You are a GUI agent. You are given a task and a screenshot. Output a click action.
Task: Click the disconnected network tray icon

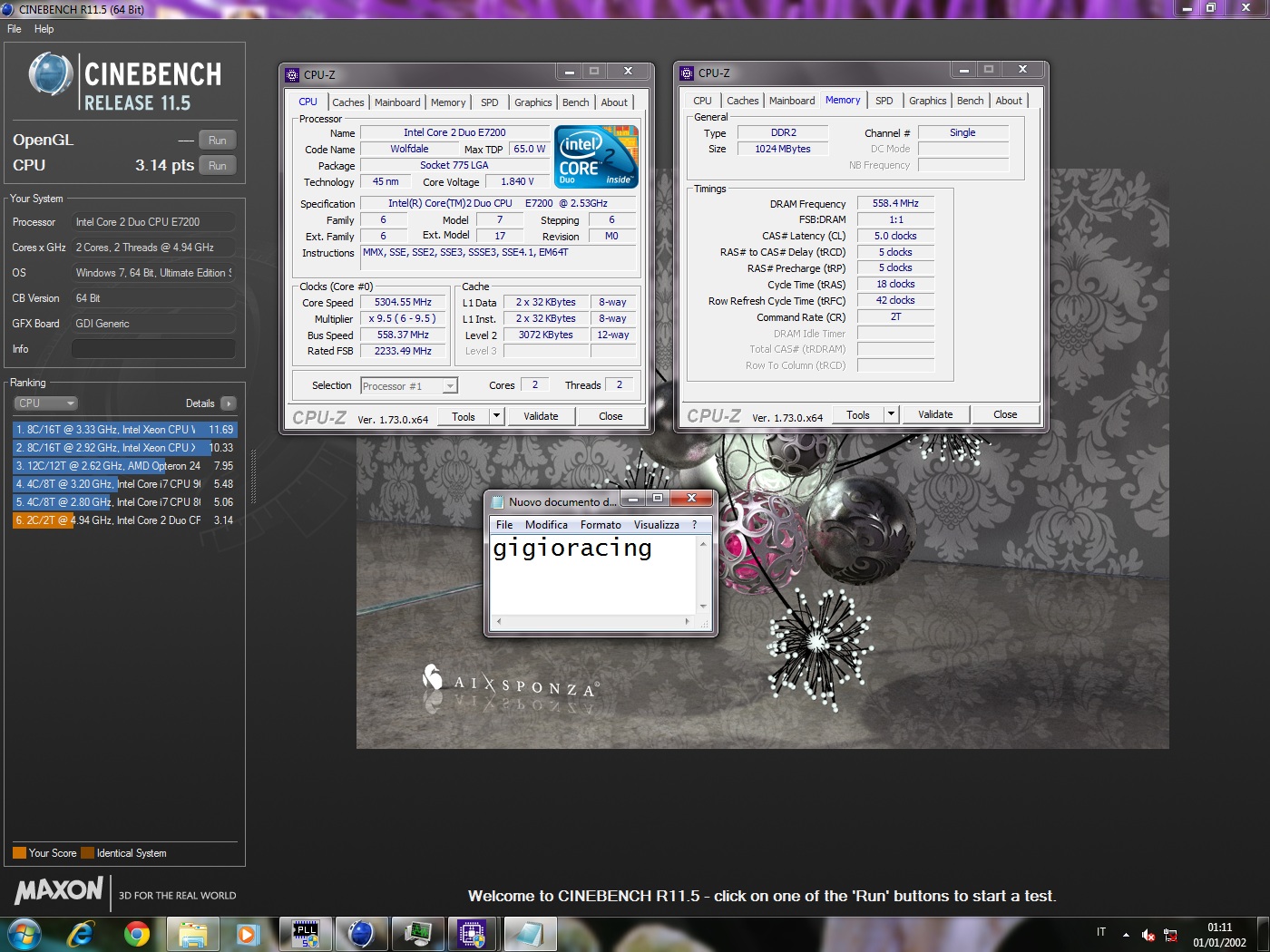1170,935
